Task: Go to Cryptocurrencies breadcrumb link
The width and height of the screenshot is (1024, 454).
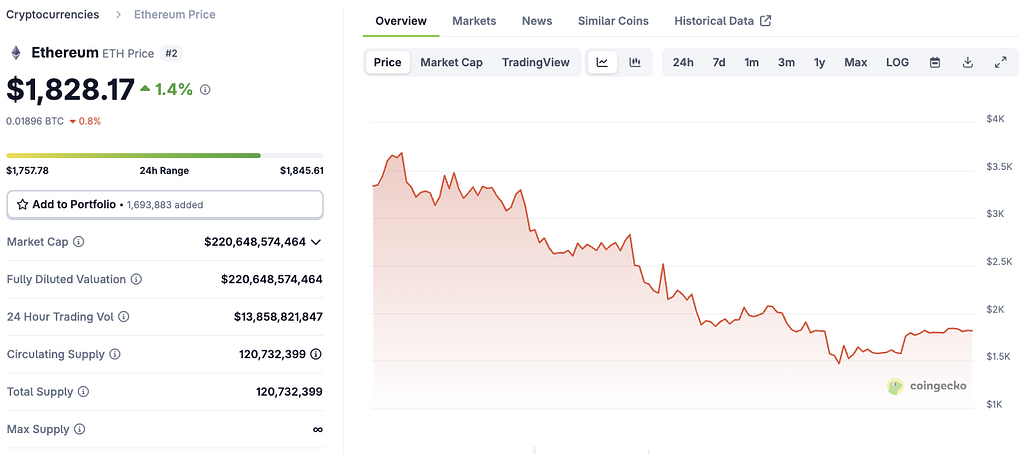Action: tap(53, 15)
